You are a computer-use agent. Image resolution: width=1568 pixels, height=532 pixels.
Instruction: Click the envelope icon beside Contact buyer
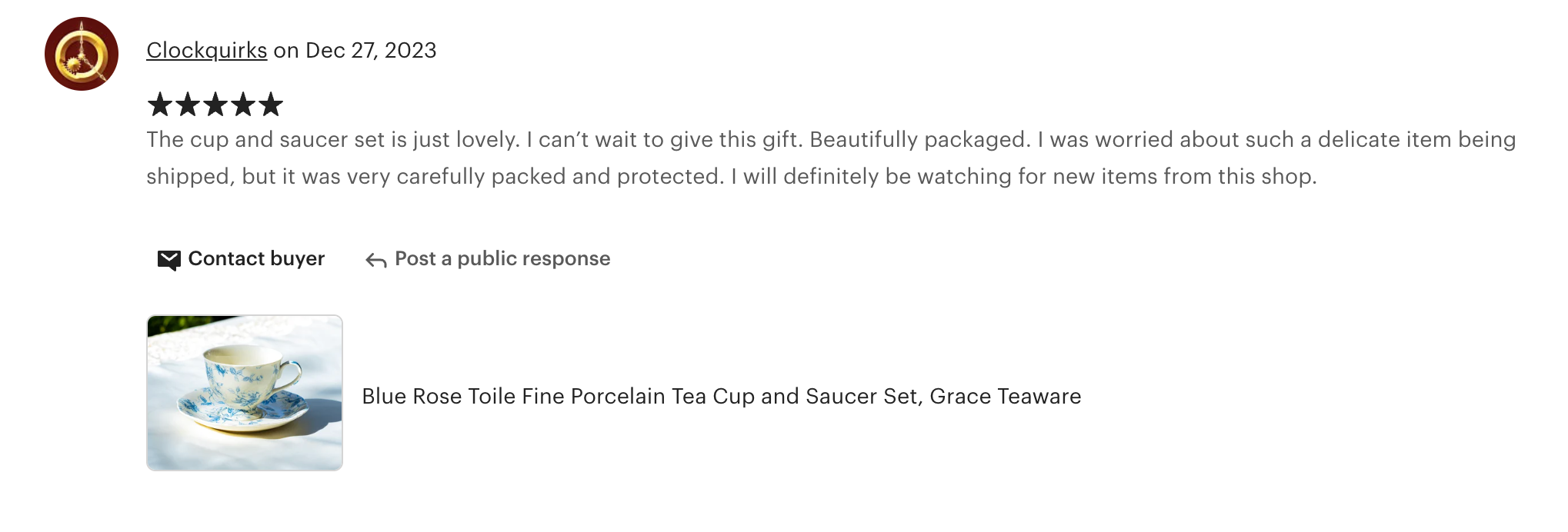(168, 260)
